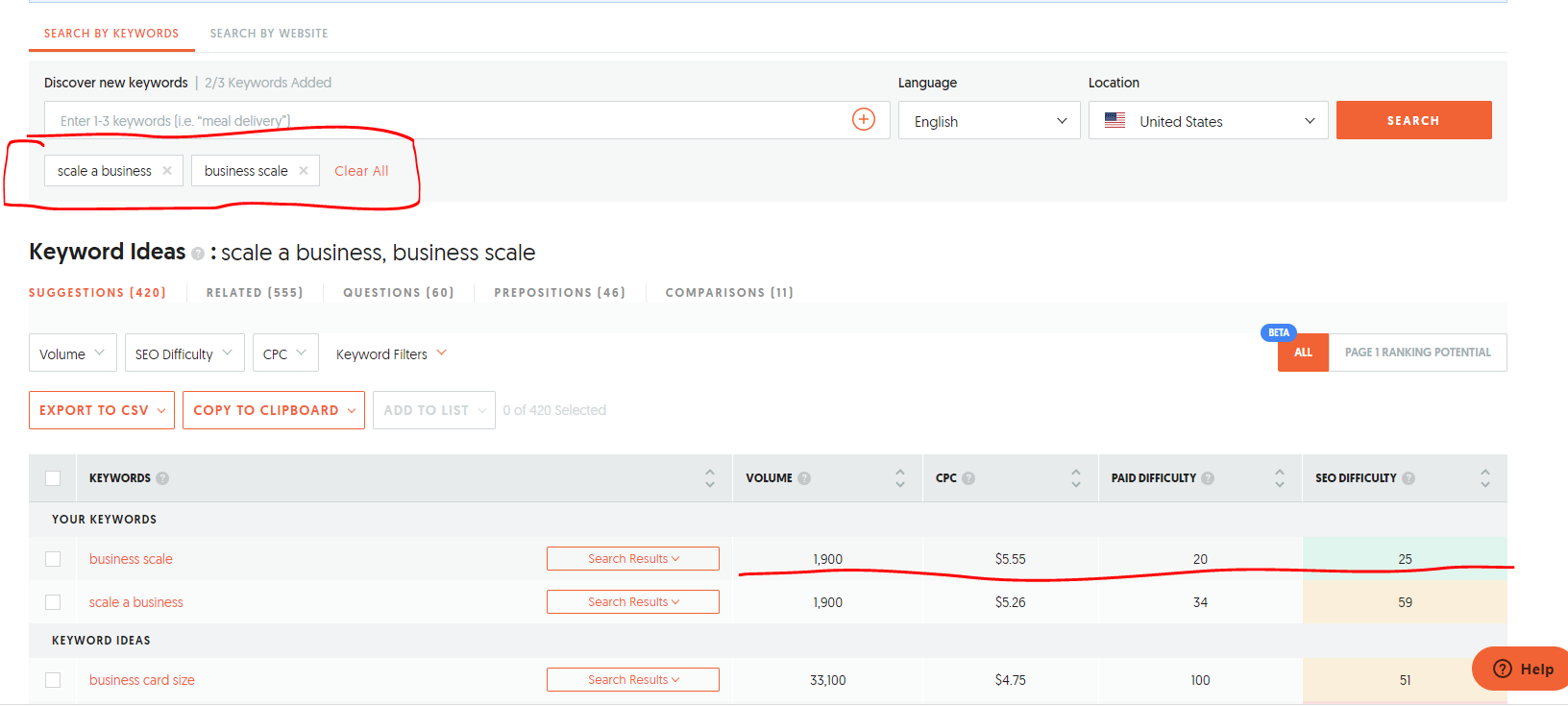Image resolution: width=1568 pixels, height=706 pixels.
Task: Check the 'scale a business' row checkbox
Action: click(x=53, y=602)
